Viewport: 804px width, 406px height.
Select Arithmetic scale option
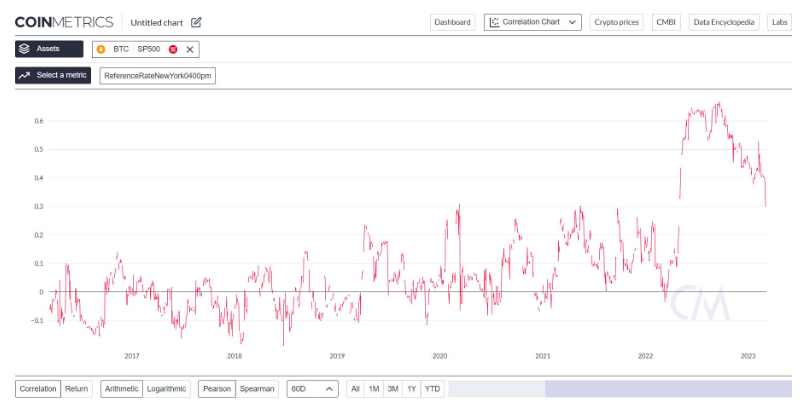[x=122, y=389]
